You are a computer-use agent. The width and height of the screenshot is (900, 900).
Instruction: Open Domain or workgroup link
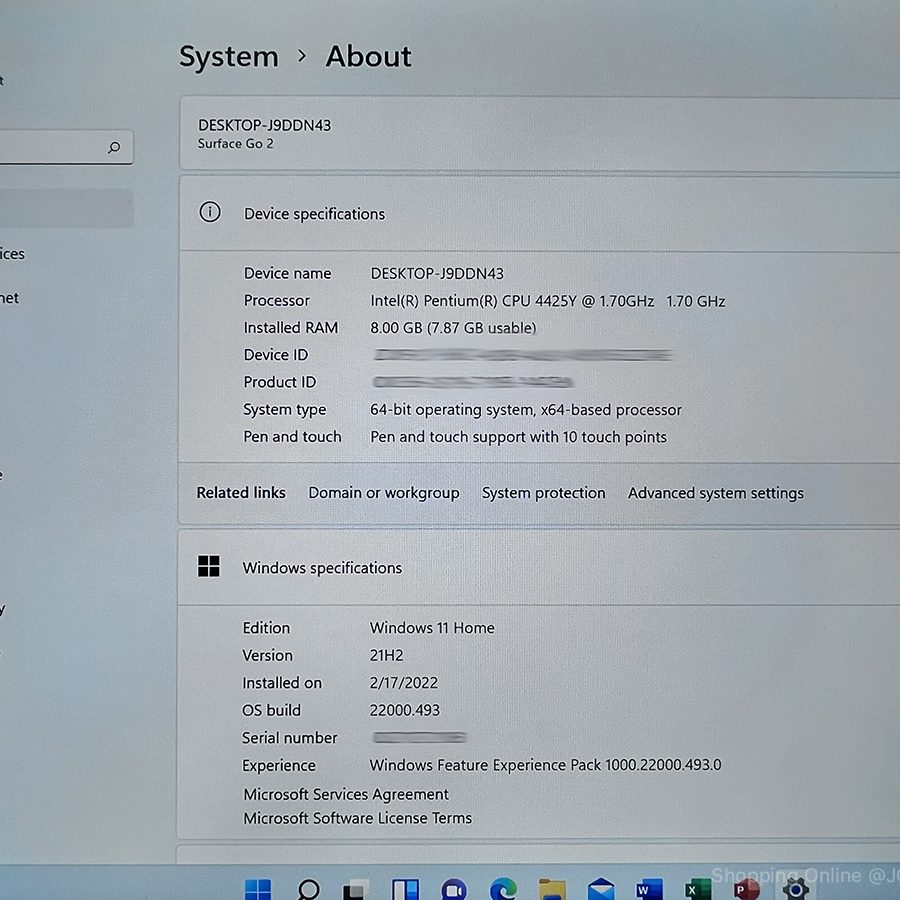coord(384,493)
